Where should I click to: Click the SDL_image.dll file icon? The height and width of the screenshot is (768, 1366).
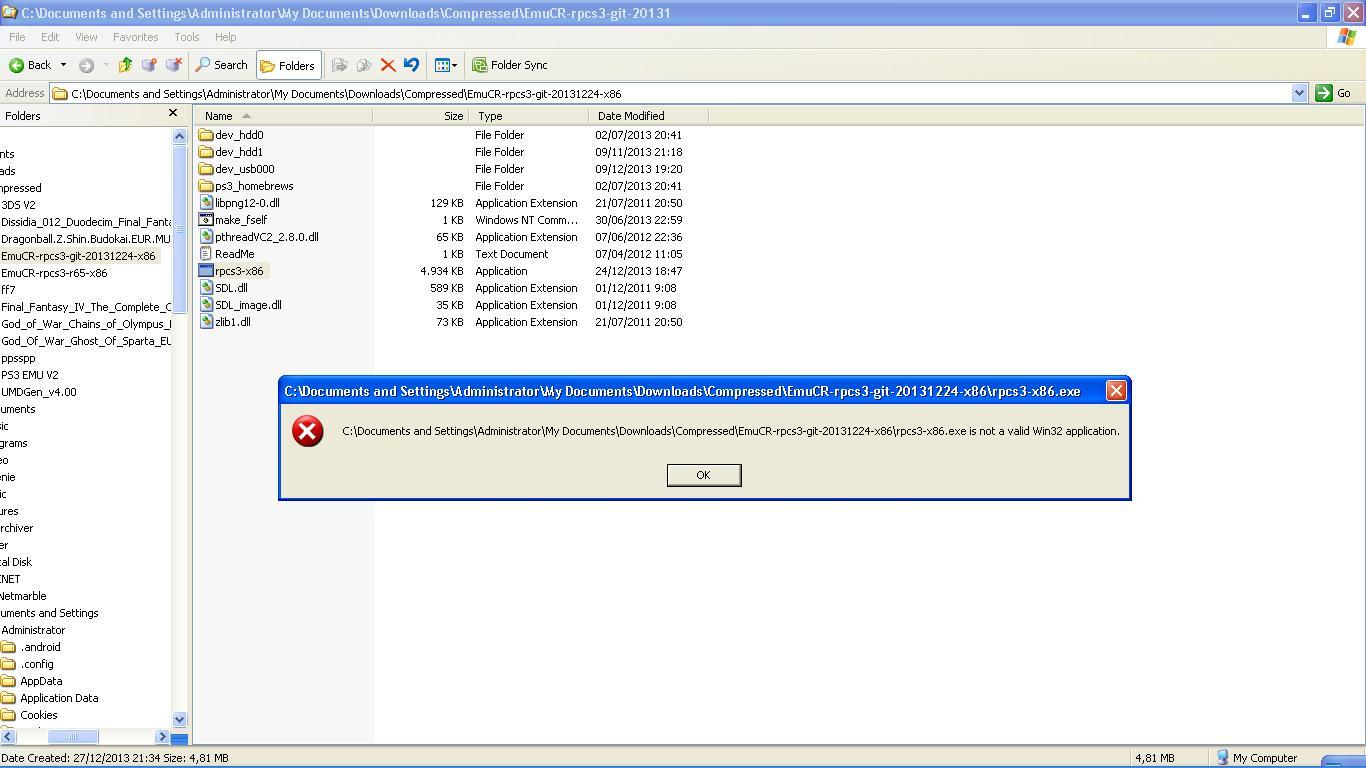tap(206, 305)
